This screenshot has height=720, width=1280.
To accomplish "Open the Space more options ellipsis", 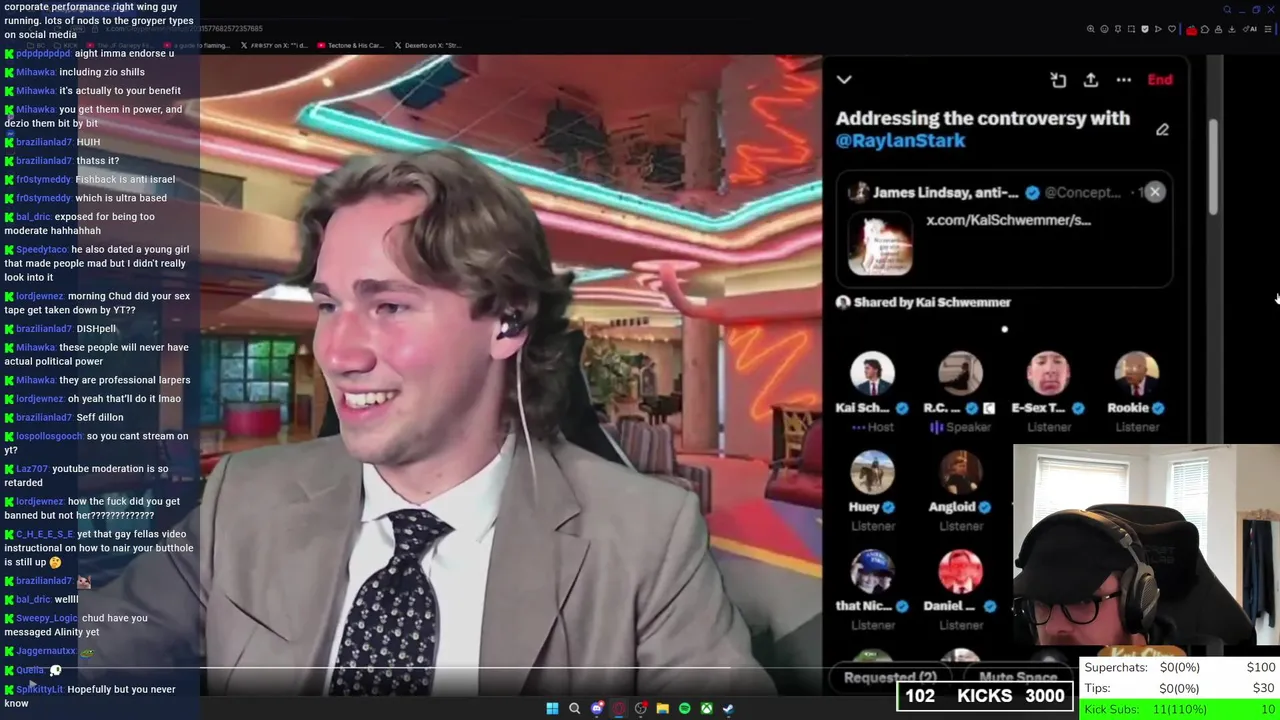I will point(1124,80).
